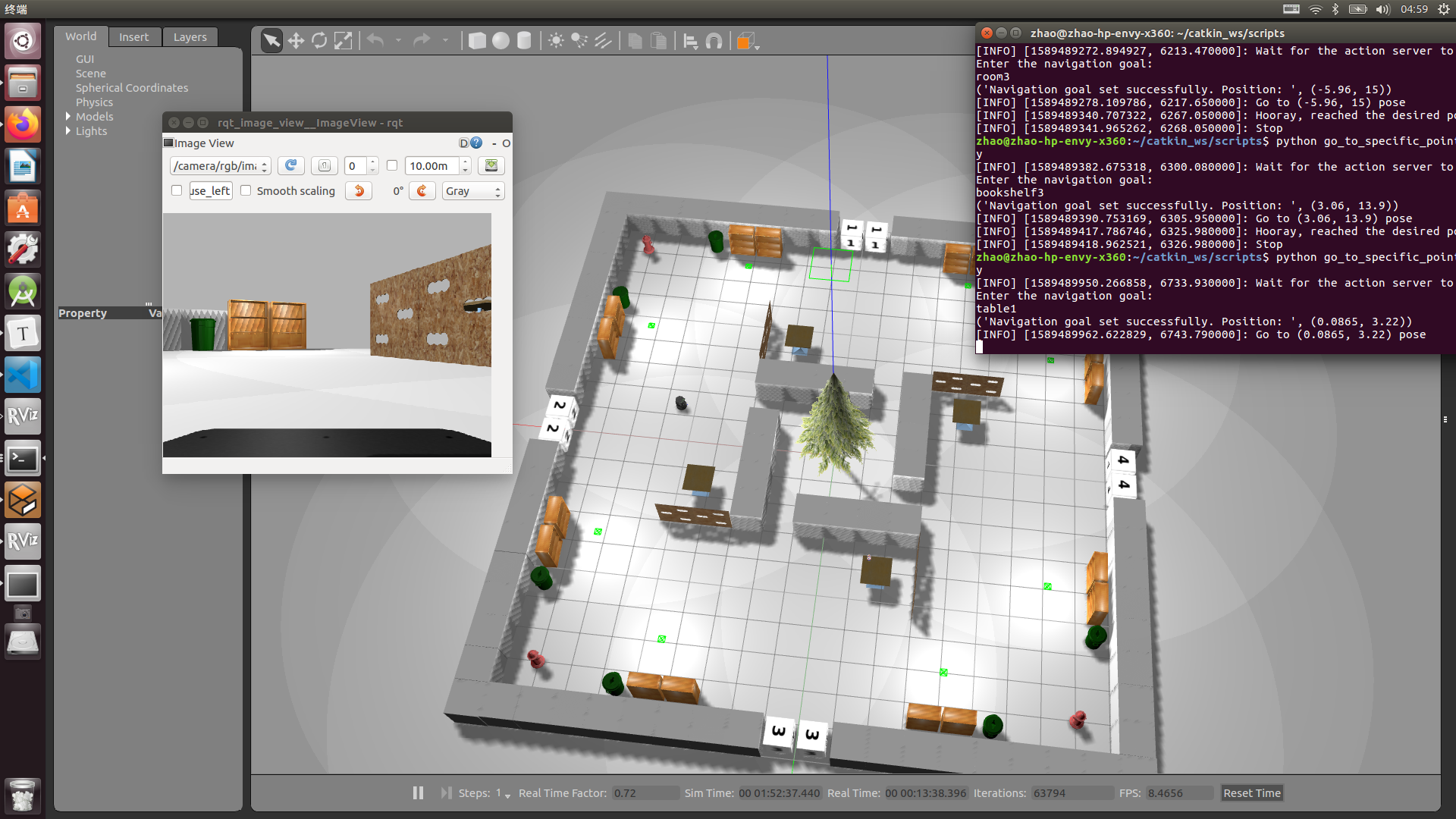This screenshot has height=819, width=1456.
Task: Open the /camera/rgb image topic dropdown
Action: coord(220,165)
